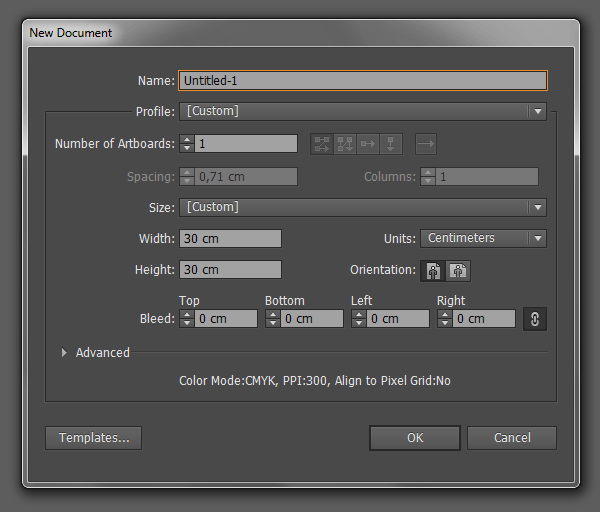
Task: Click the Columns up stepper arrow
Action: tap(428, 173)
